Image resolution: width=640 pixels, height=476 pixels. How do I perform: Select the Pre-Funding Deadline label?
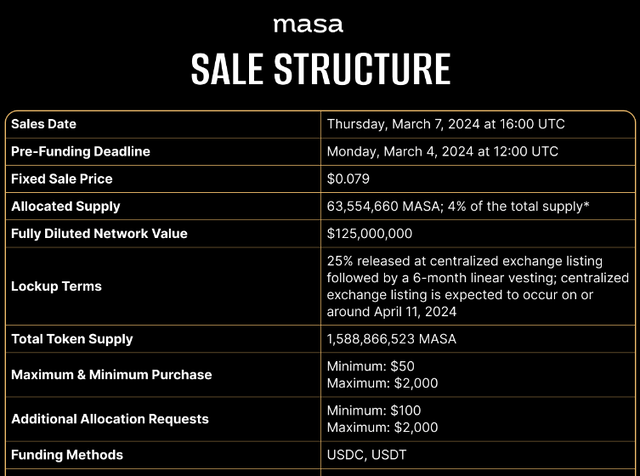80,151
